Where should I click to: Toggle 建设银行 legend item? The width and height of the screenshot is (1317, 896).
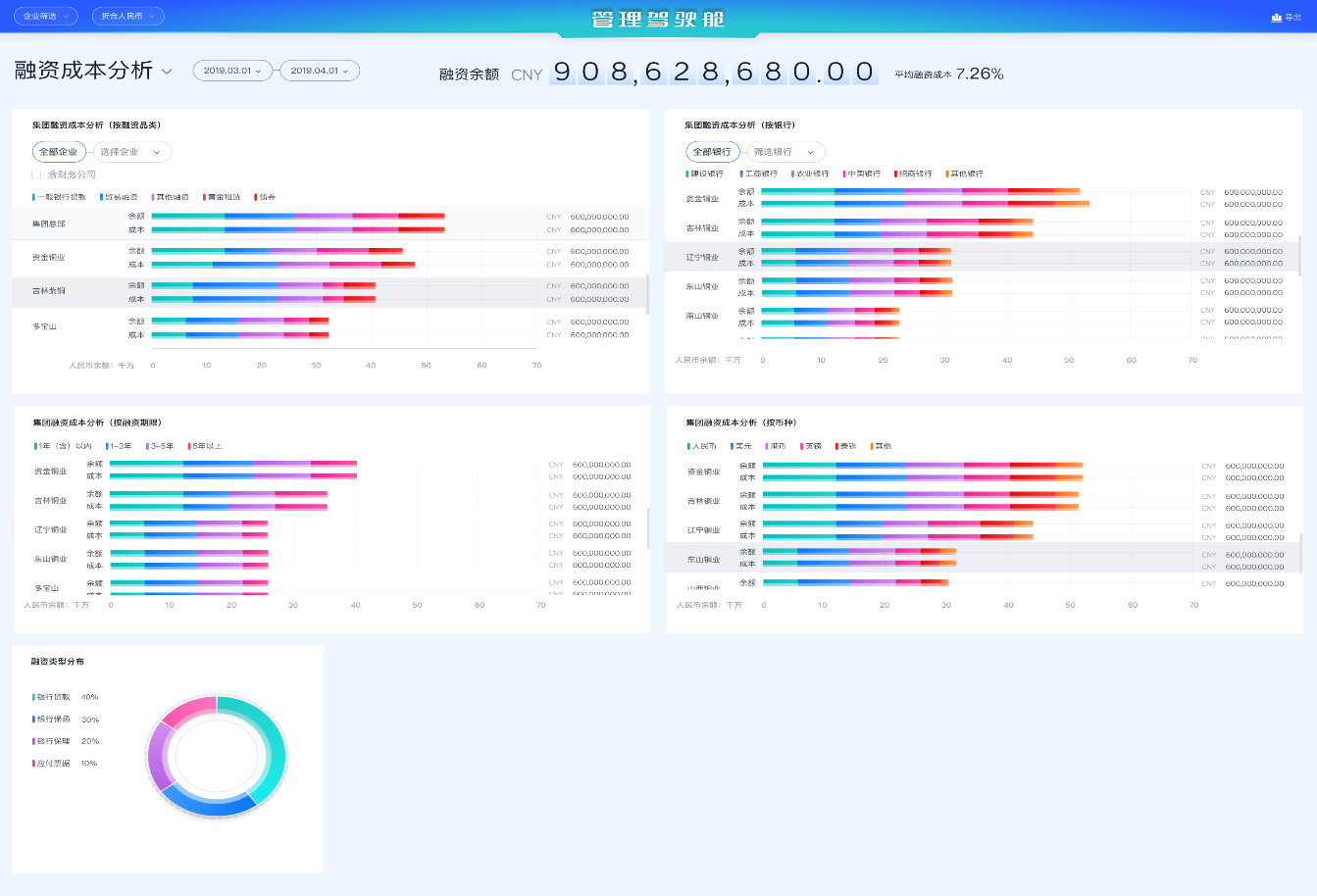[705, 174]
